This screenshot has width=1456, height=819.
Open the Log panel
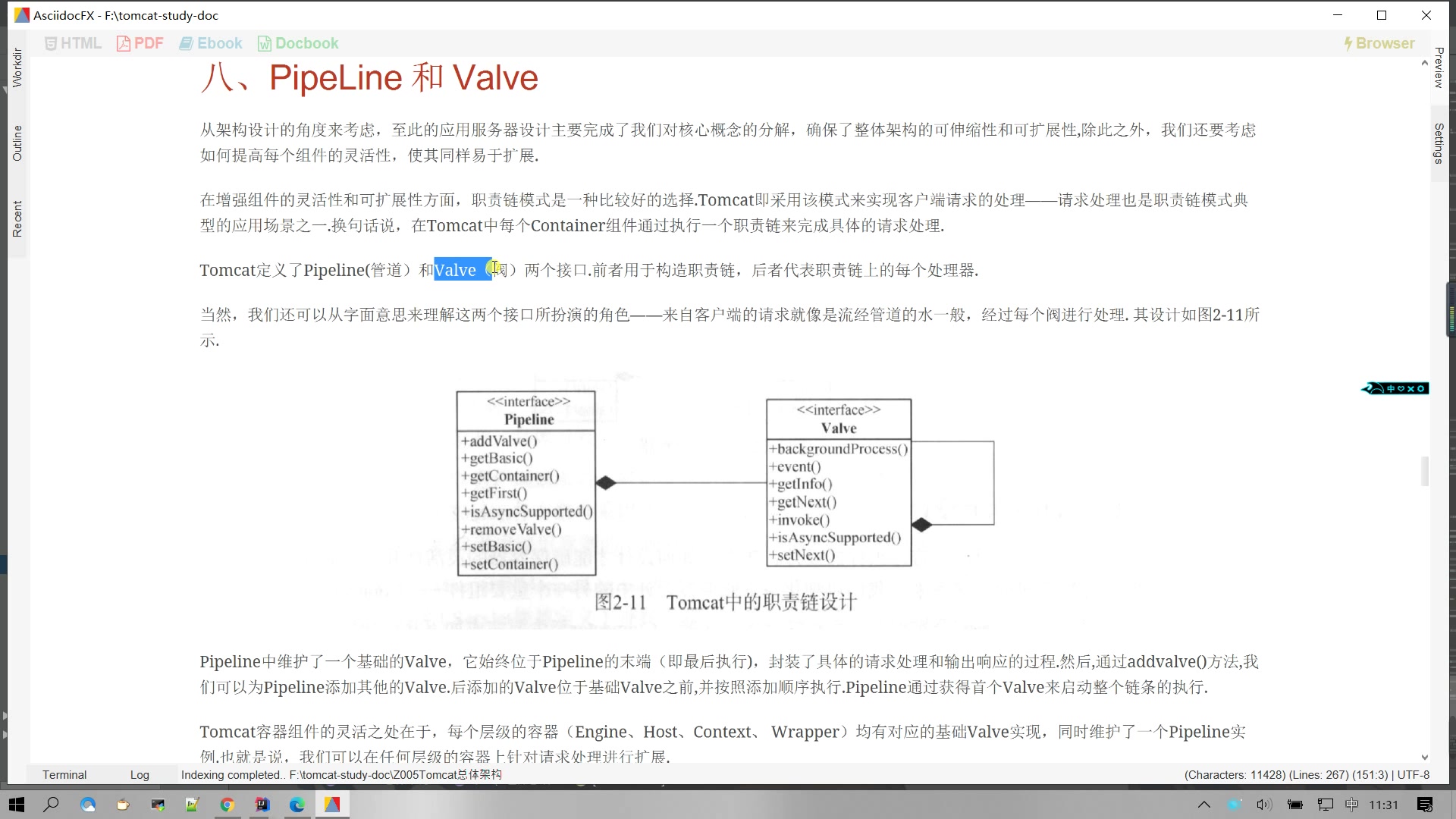tap(140, 774)
